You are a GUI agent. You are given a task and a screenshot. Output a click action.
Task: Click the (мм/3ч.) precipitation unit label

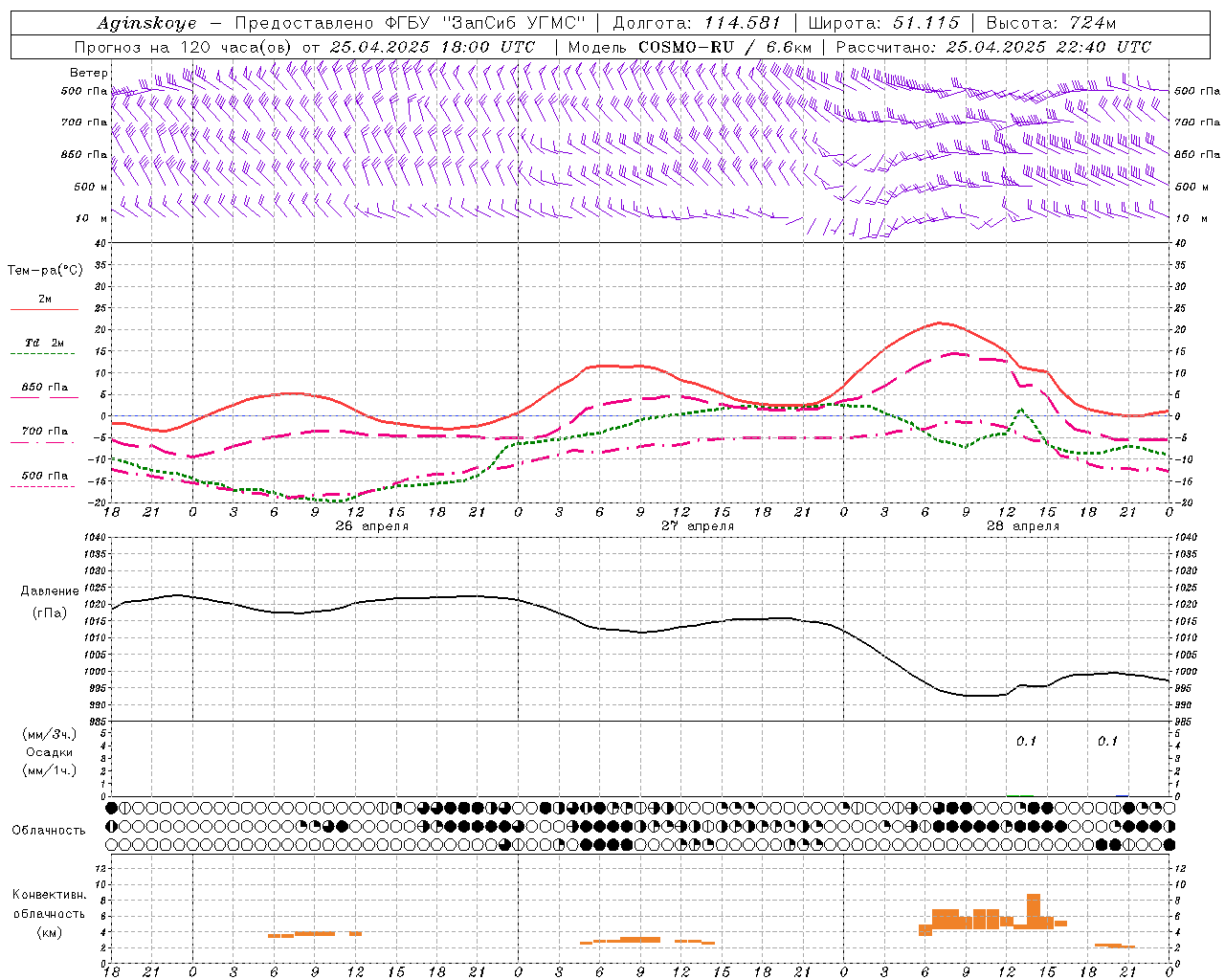(50, 734)
